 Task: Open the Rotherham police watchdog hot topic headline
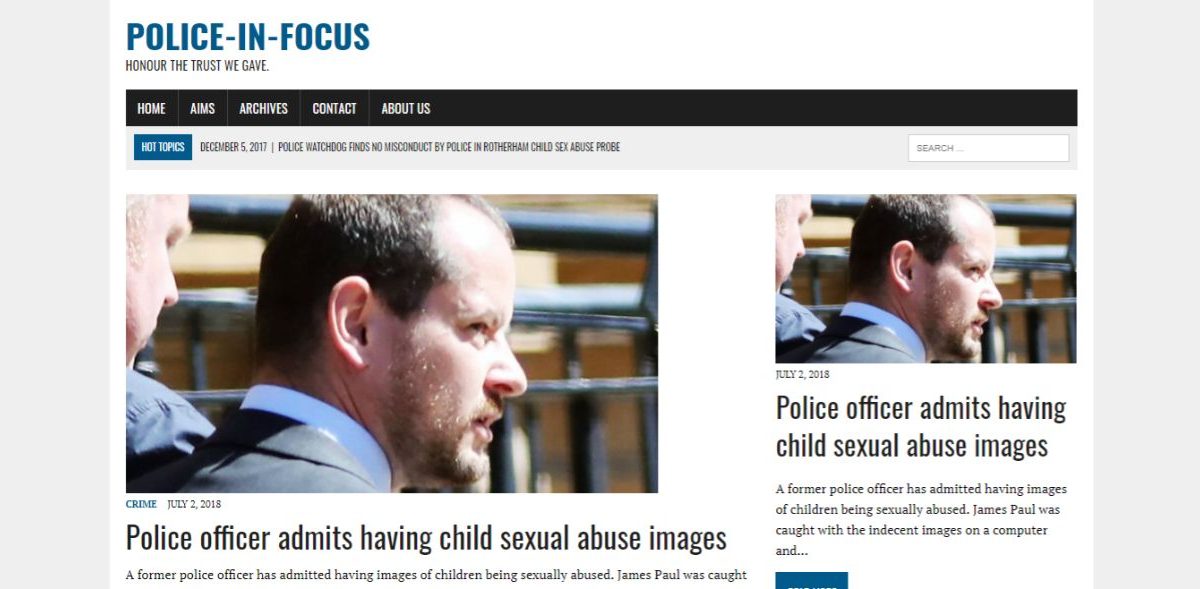tap(449, 147)
